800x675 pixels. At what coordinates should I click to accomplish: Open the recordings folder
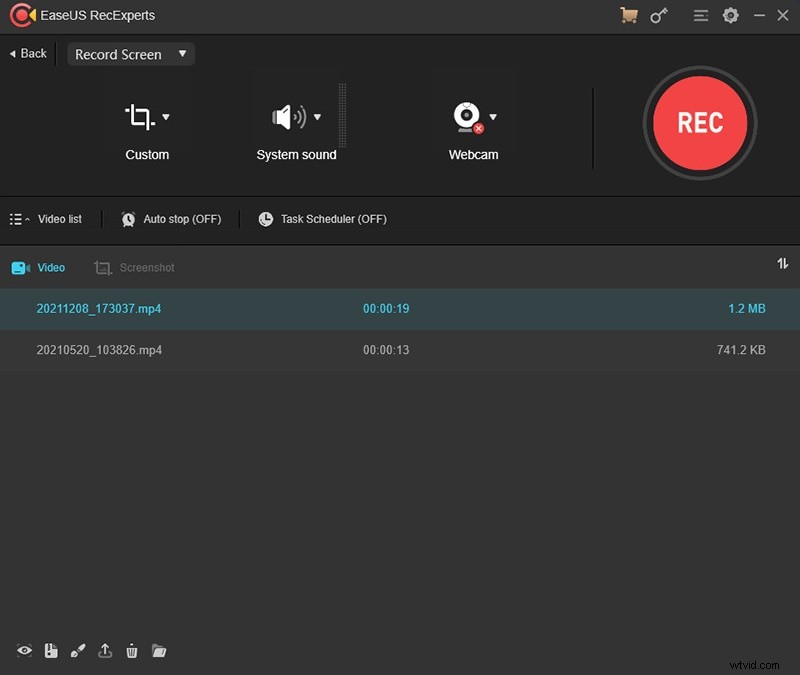coord(159,651)
